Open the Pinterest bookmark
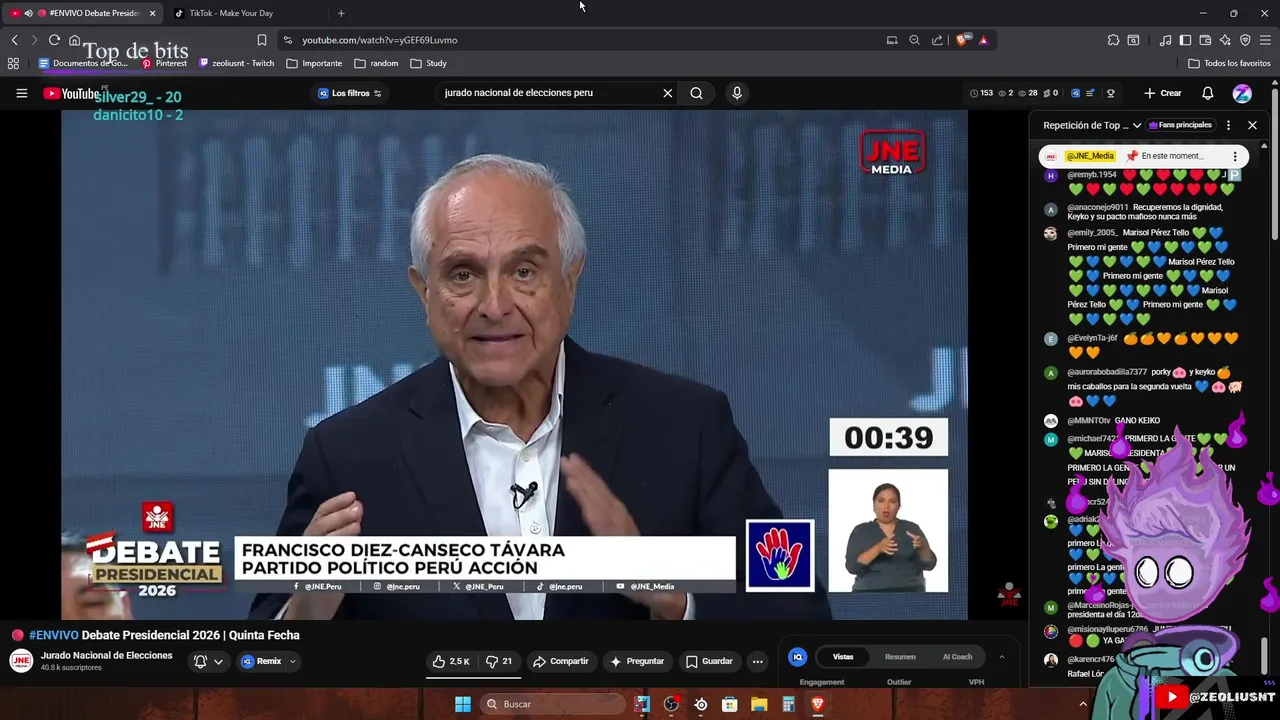1280x720 pixels. point(164,63)
